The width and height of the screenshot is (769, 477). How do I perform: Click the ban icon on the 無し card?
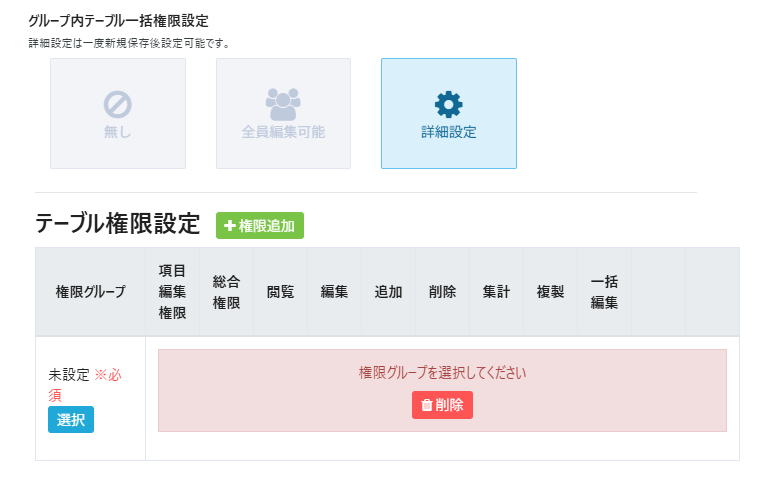(118, 103)
